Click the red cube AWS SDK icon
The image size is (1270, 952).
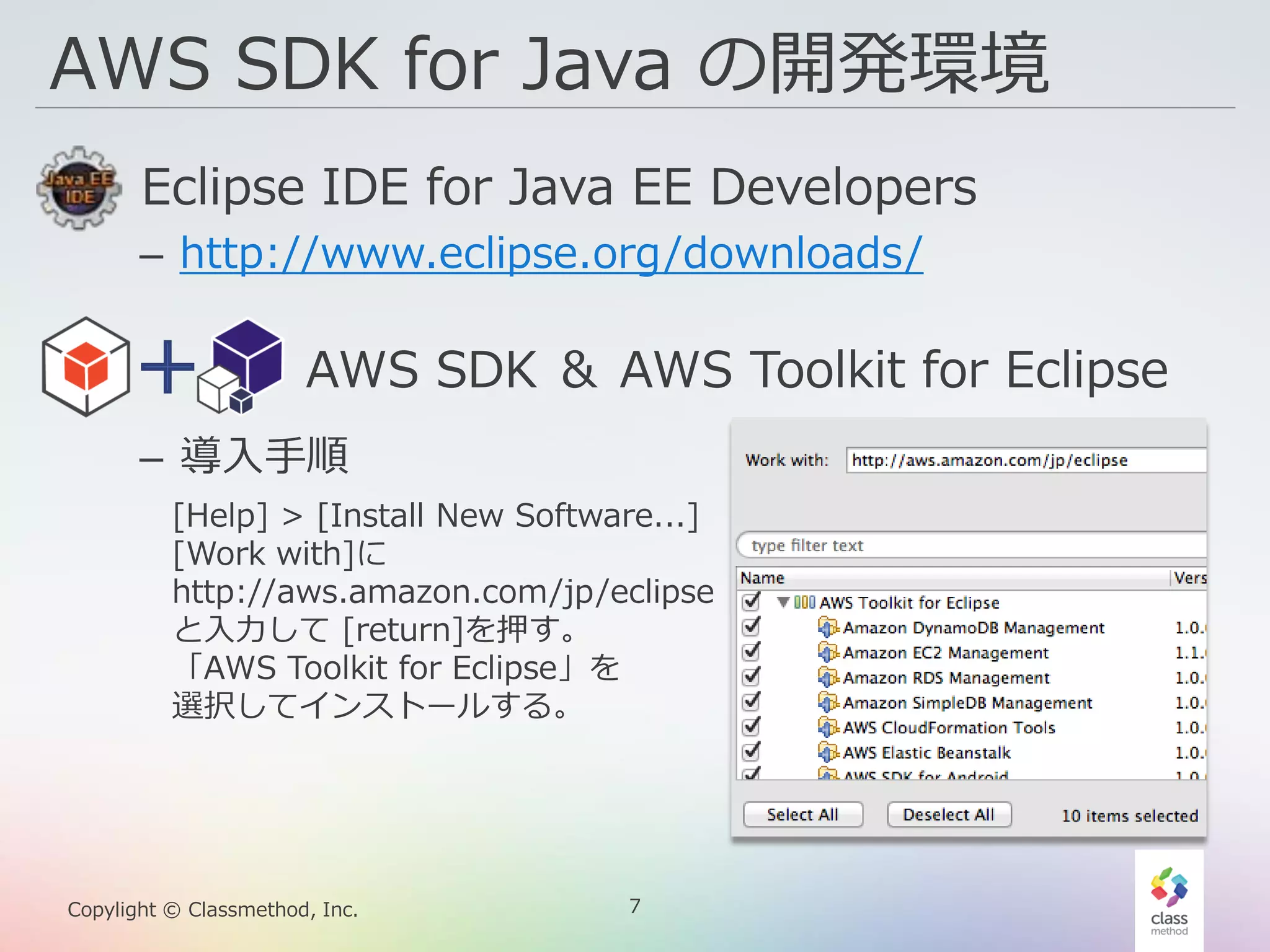pyautogui.click(x=86, y=367)
